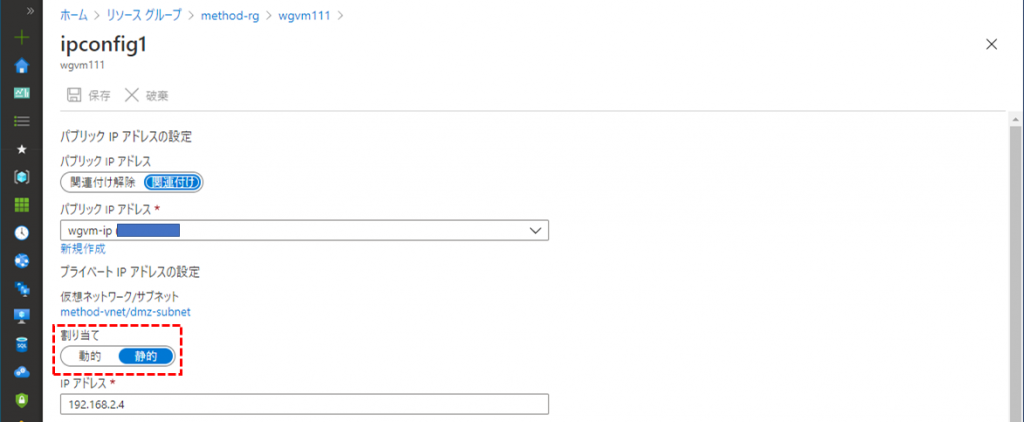Click the green plus Create resource icon

pos(22,37)
